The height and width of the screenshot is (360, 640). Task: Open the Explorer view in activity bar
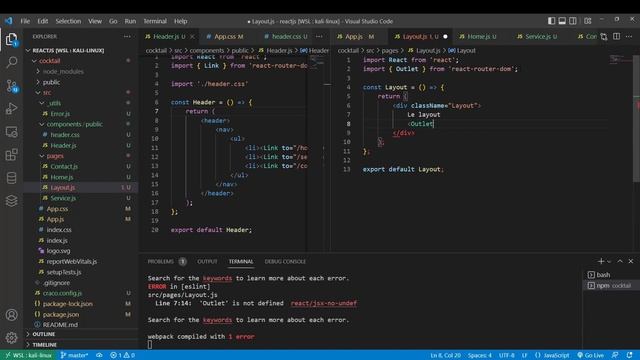click(x=11, y=40)
